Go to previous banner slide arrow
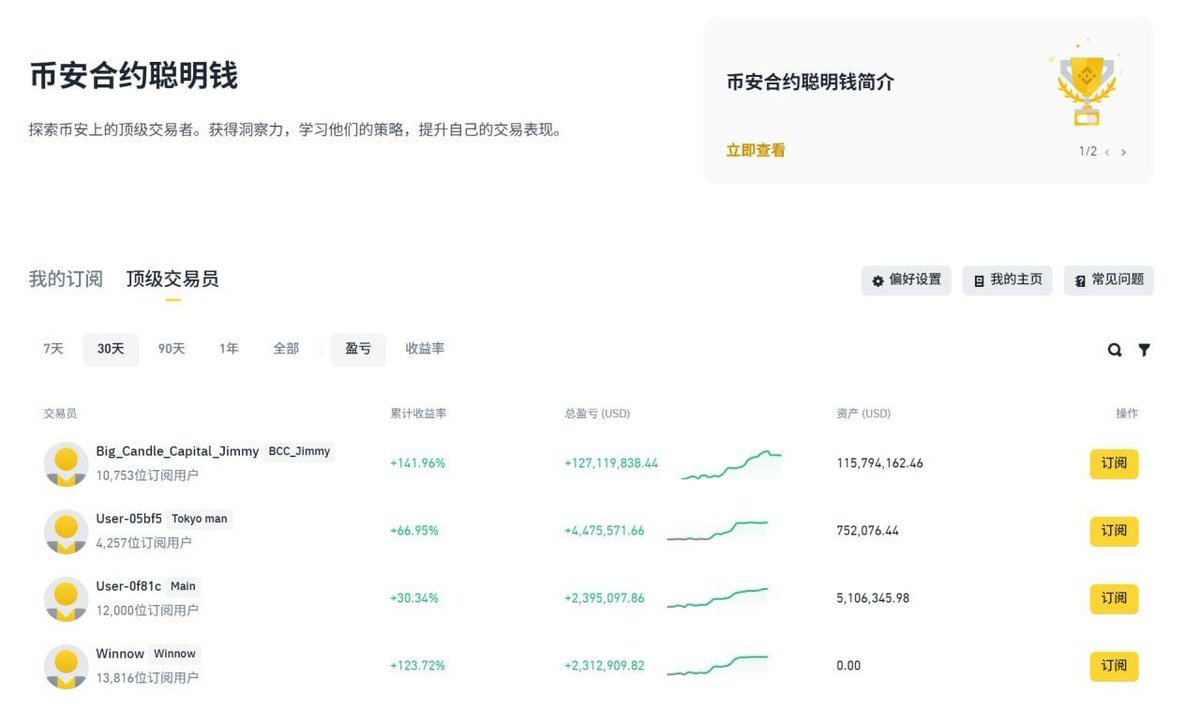1200x710 pixels. point(1107,152)
